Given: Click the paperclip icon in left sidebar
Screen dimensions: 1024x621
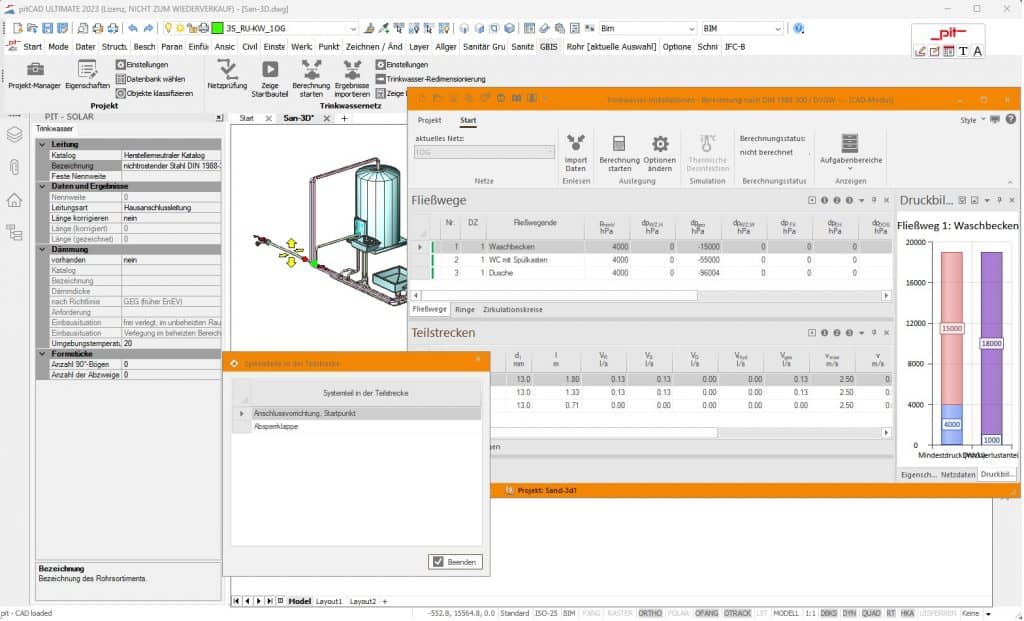Looking at the screenshot, I should click(14, 167).
